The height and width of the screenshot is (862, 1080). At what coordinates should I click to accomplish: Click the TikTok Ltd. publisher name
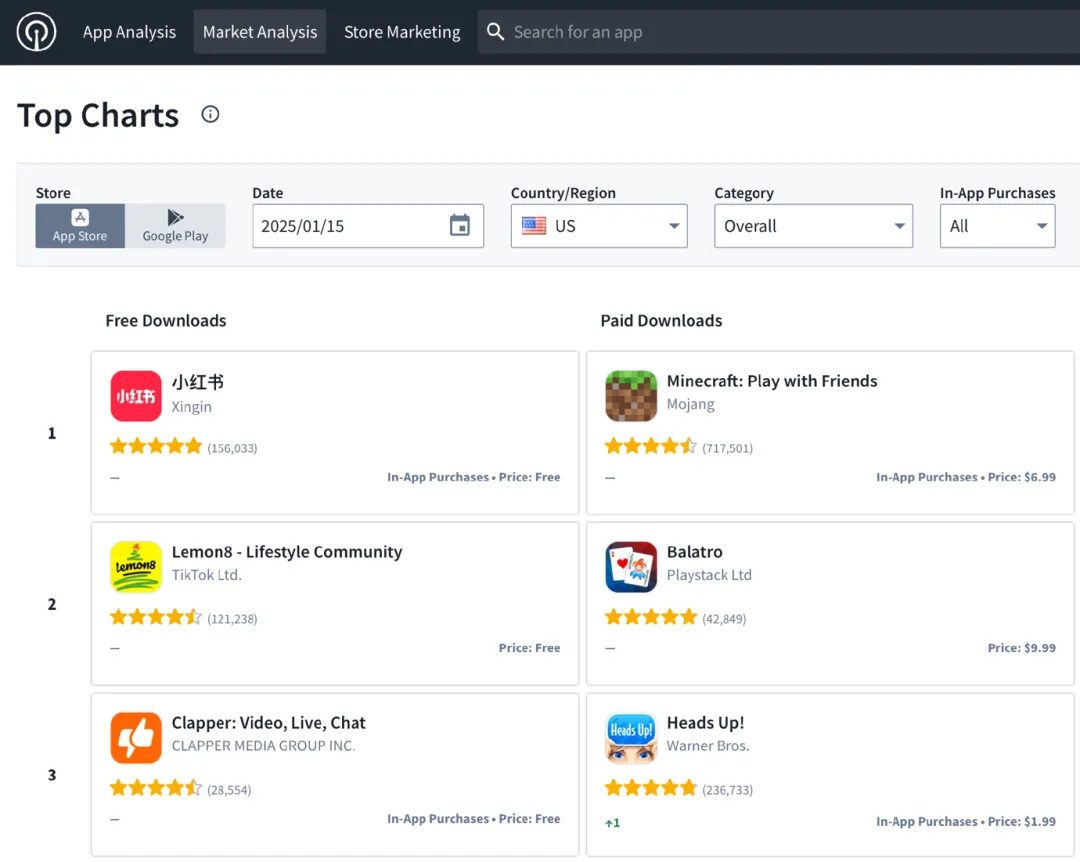click(x=207, y=575)
